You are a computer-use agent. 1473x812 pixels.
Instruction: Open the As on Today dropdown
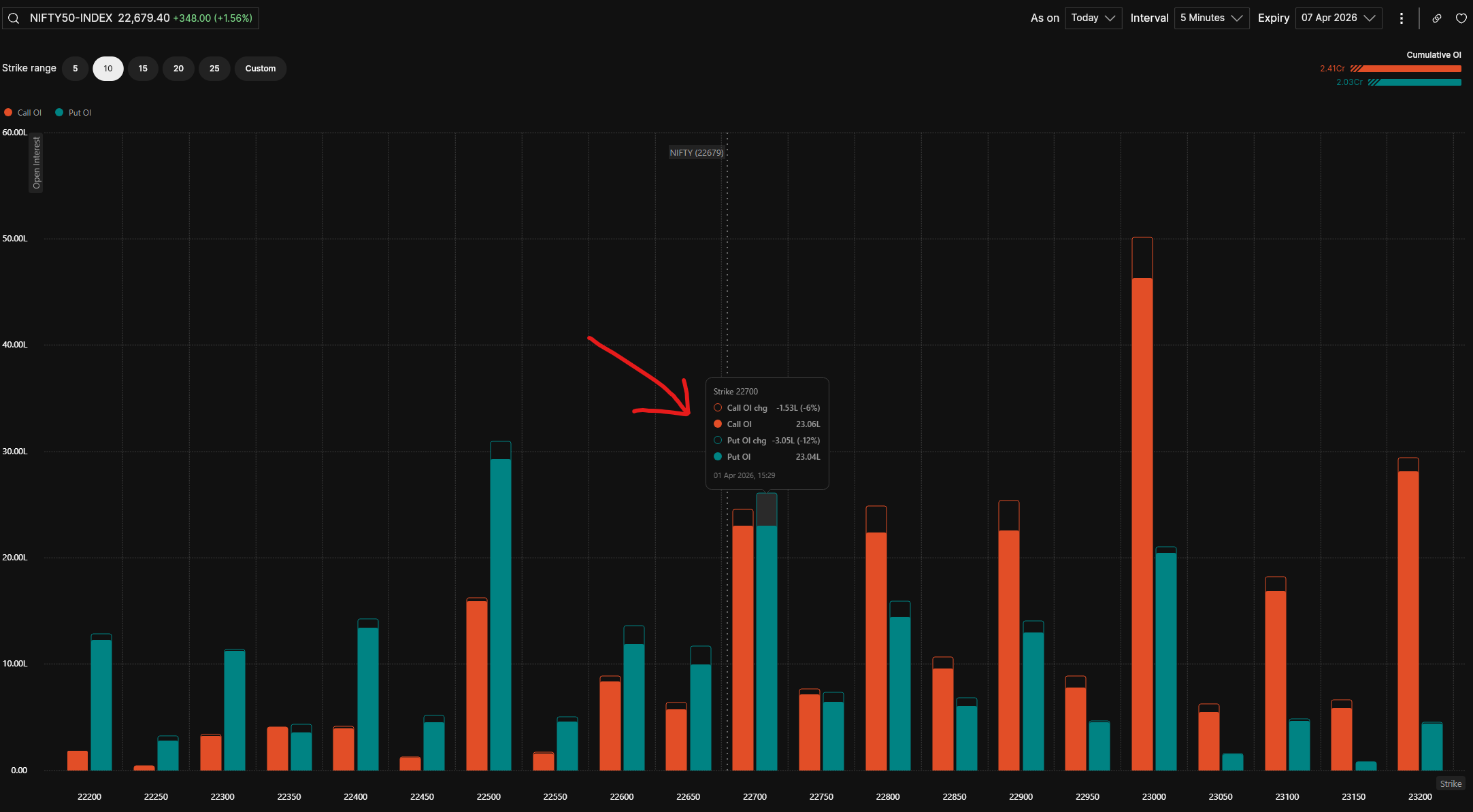(x=1093, y=18)
